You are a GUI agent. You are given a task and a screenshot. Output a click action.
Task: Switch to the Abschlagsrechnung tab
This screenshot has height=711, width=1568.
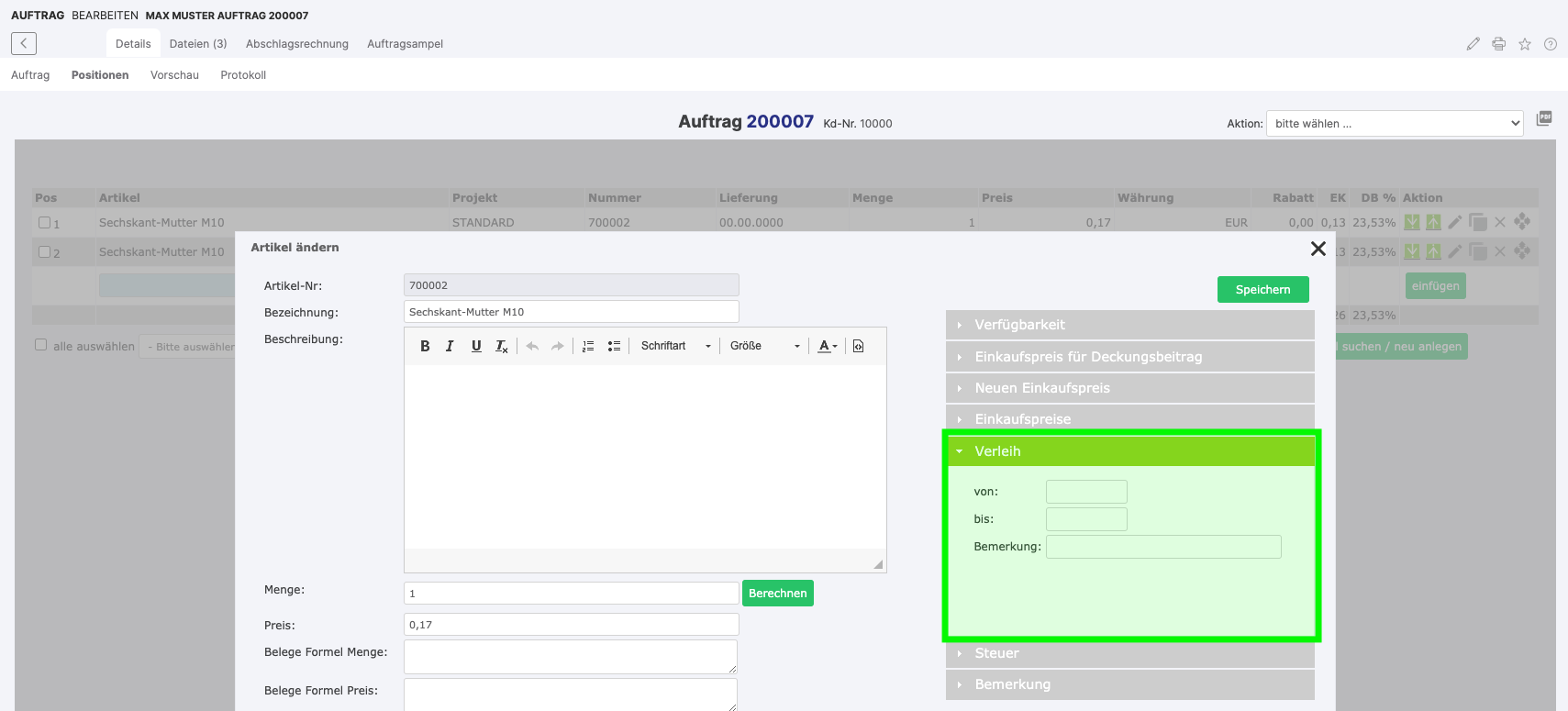tap(297, 44)
